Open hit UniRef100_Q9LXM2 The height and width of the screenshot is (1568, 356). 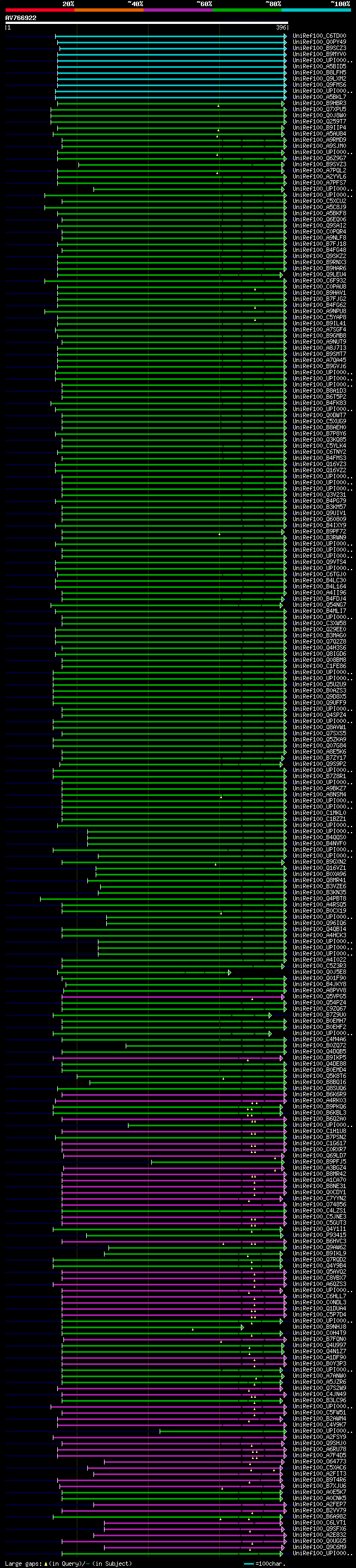pos(319,78)
